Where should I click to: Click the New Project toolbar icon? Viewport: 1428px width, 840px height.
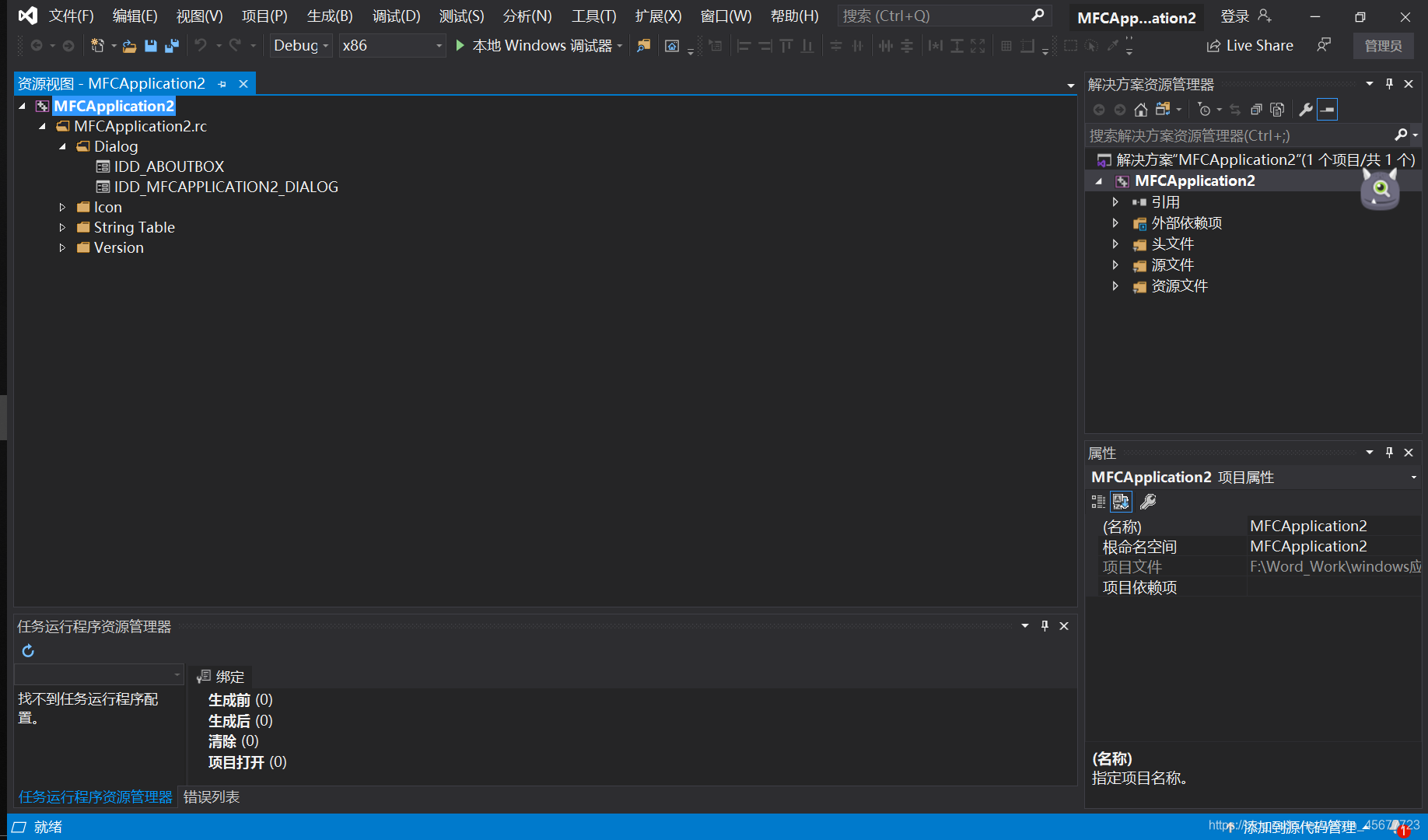pos(97,46)
